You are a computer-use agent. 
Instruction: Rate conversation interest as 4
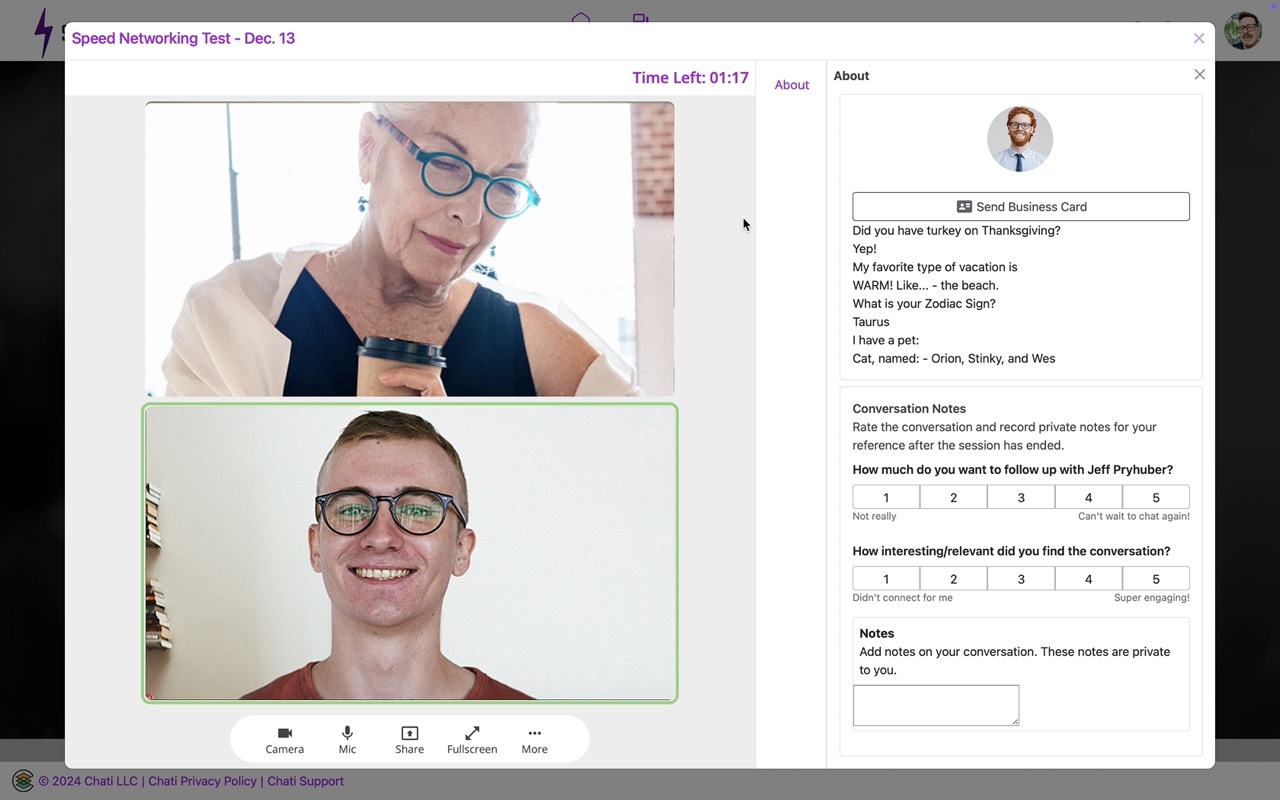coord(1088,578)
